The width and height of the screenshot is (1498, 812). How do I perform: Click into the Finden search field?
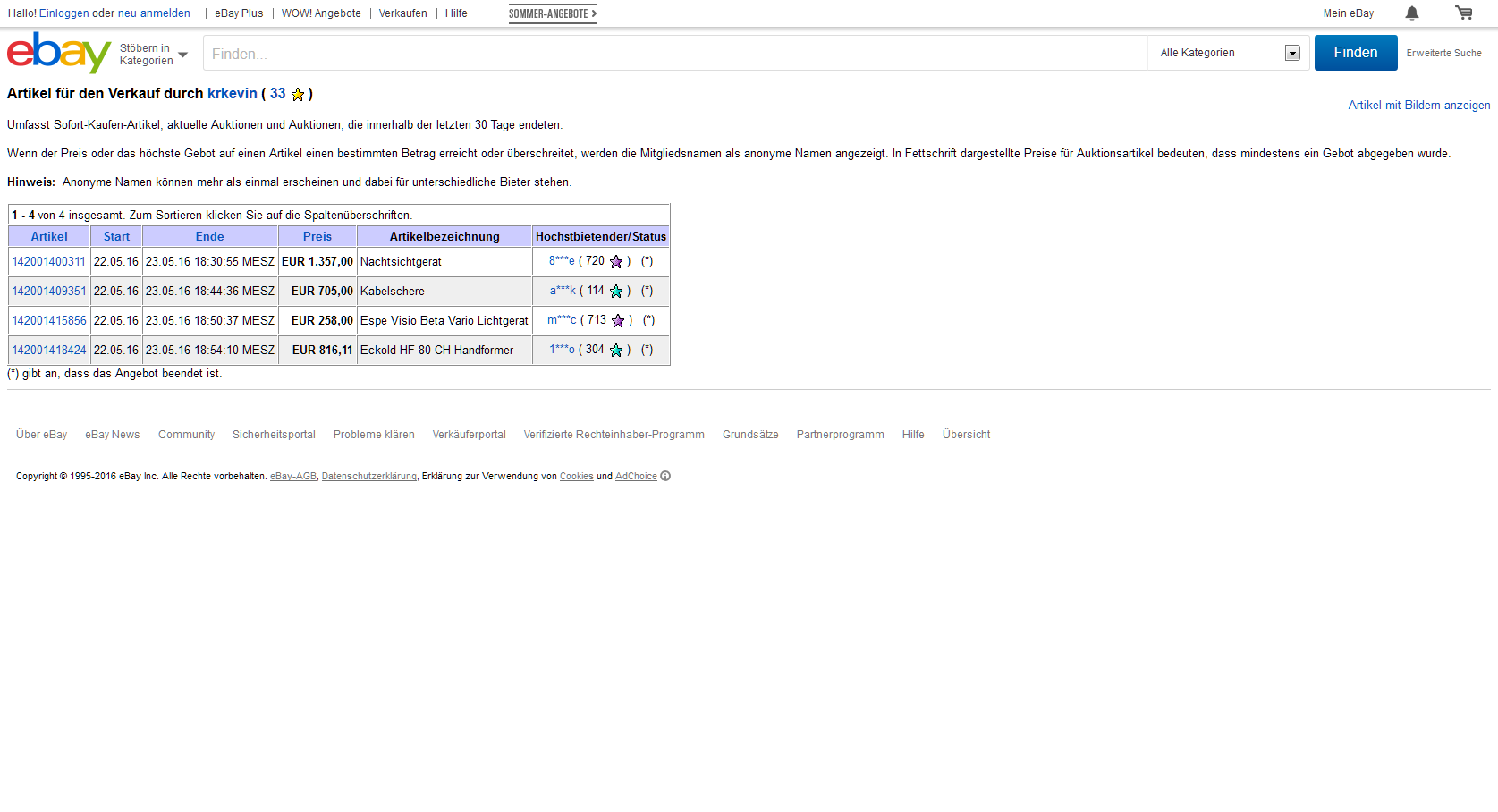click(x=674, y=54)
